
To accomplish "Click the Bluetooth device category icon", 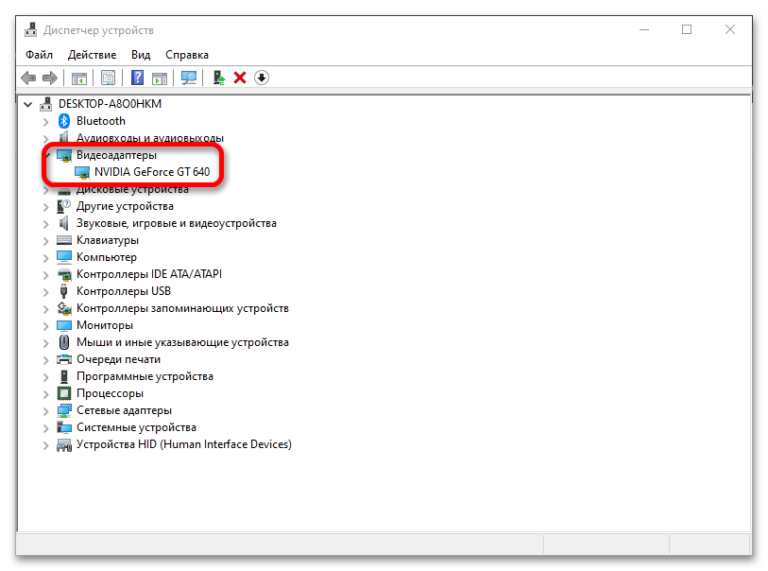I will (x=65, y=121).
